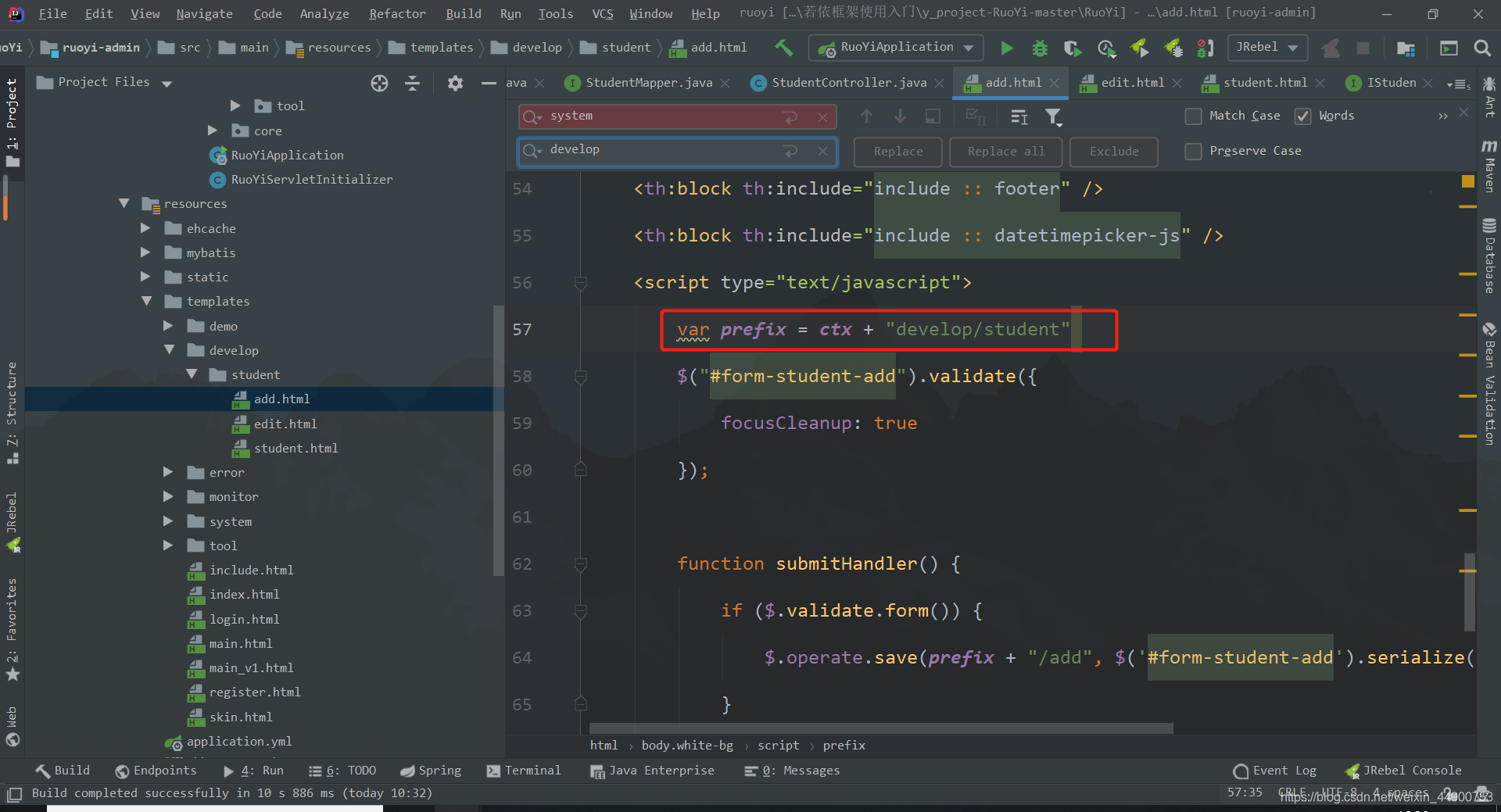This screenshot has width=1501, height=812.
Task: Start debugging with the bug icon
Action: click(x=1040, y=48)
